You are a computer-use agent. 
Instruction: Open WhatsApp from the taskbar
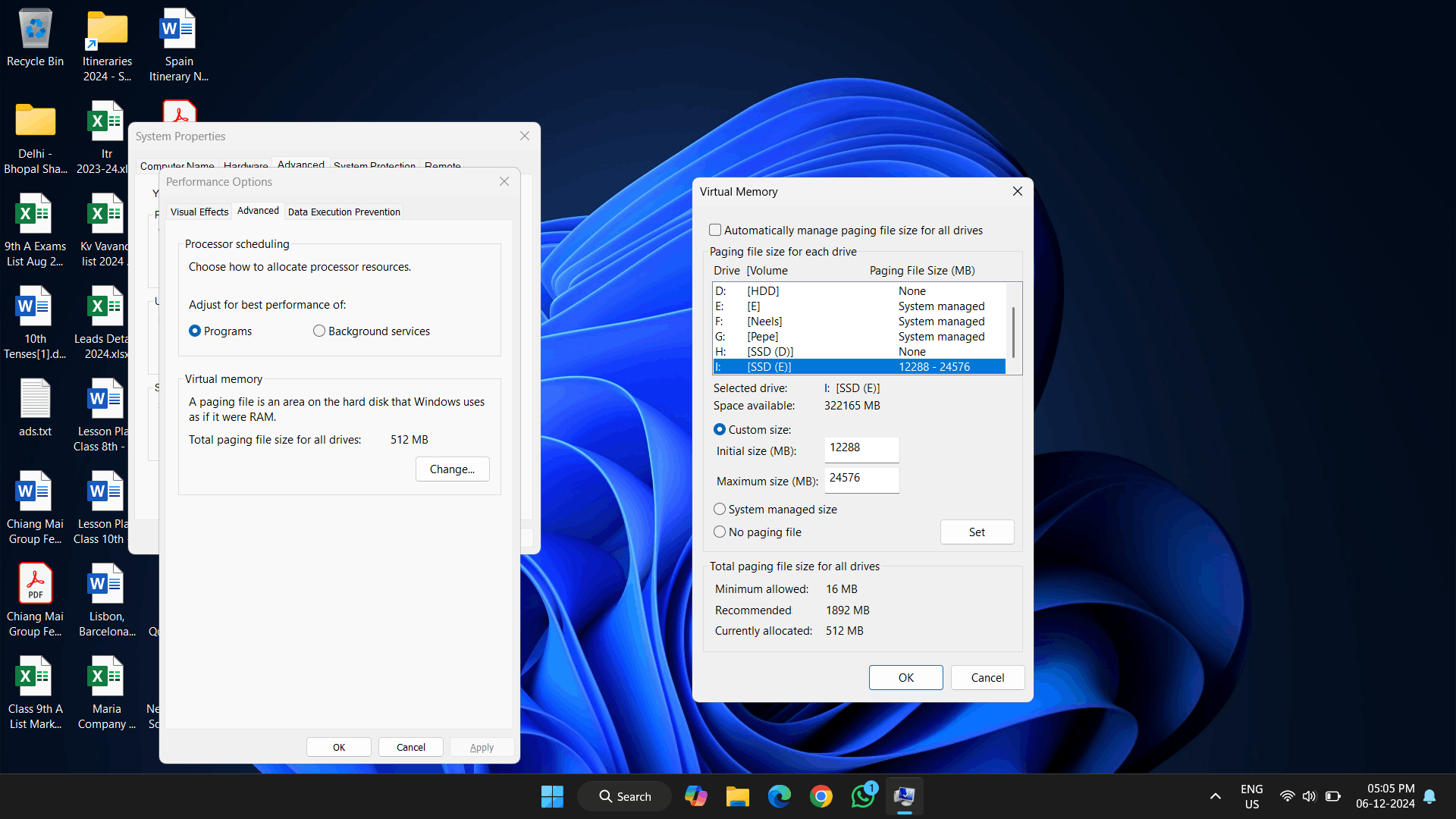click(x=862, y=796)
